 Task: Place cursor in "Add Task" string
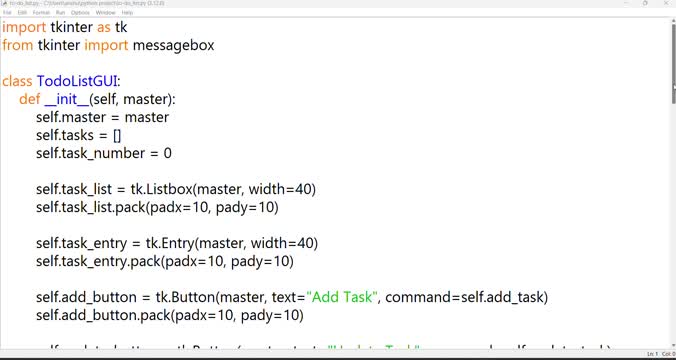[342, 297]
